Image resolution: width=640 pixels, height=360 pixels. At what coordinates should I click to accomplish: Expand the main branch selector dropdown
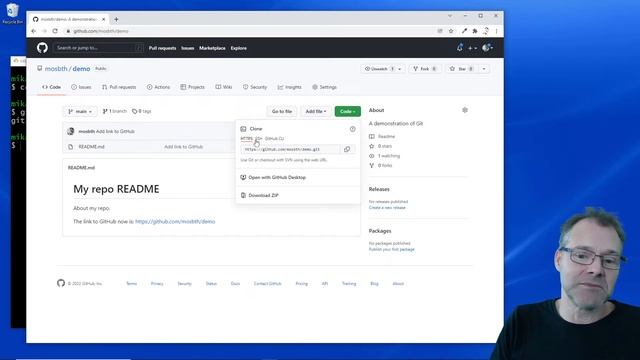click(x=80, y=111)
